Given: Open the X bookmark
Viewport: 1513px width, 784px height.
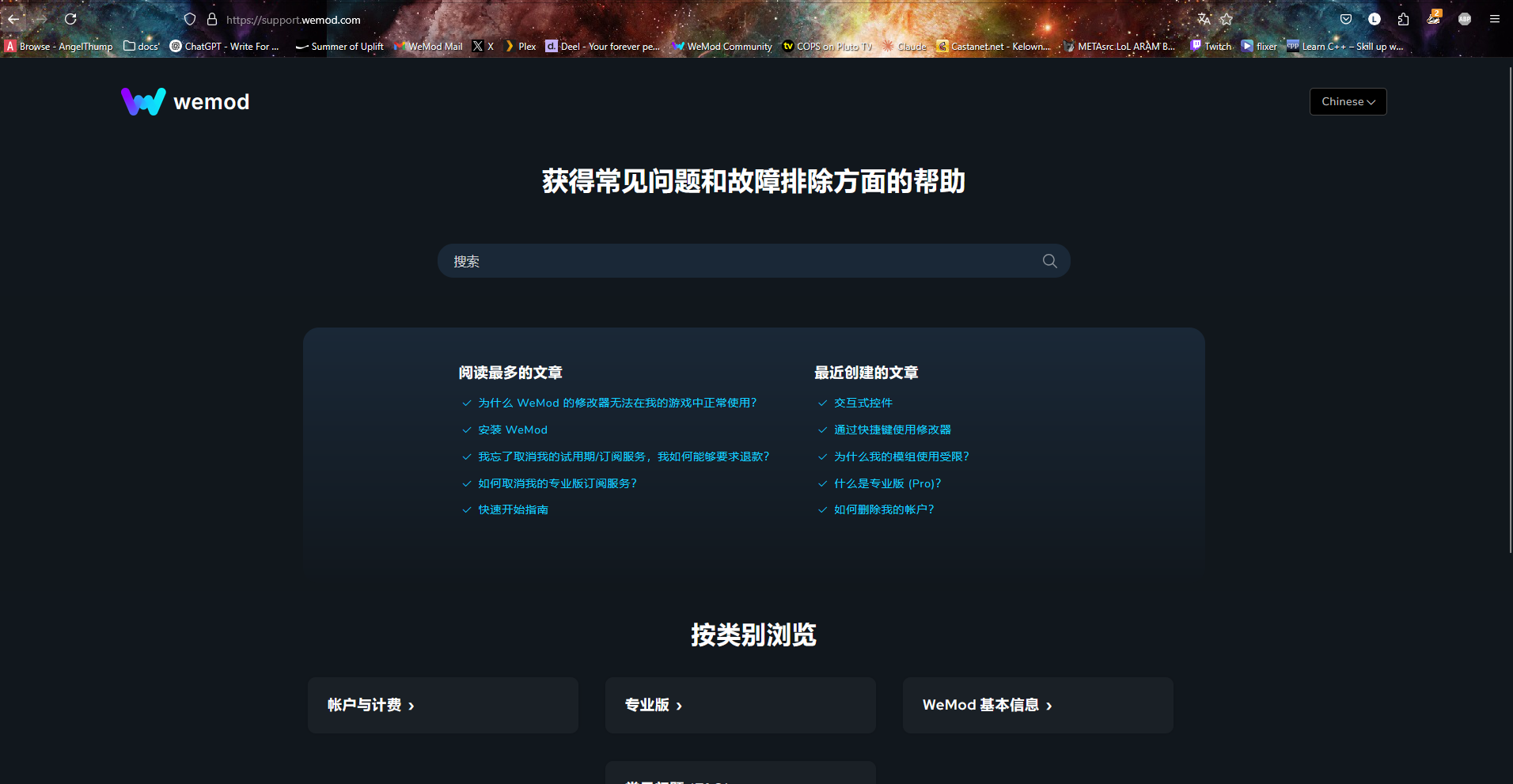Looking at the screenshot, I should click(483, 47).
